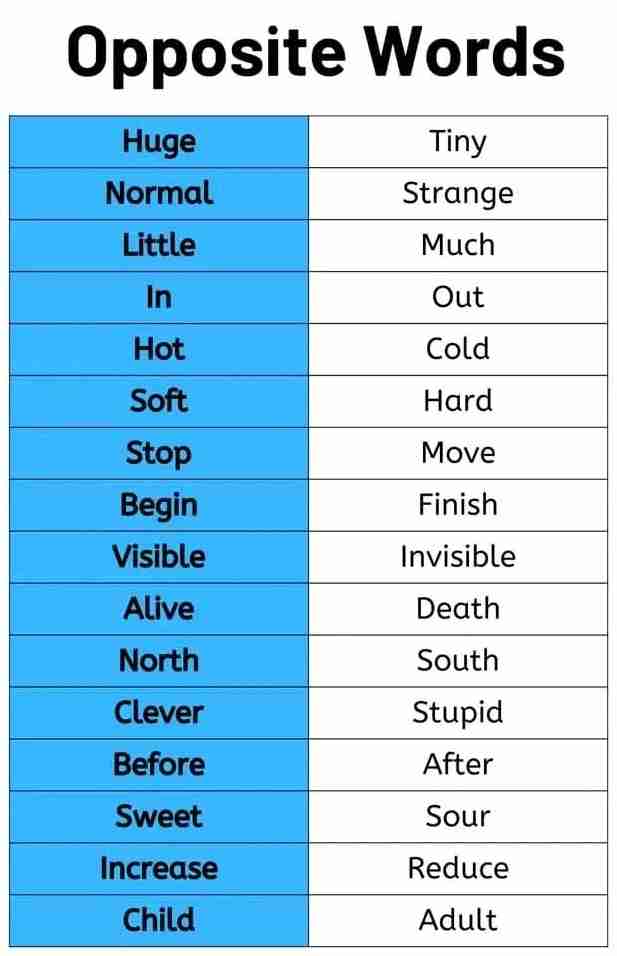
Task: Click the word 'Soft'
Action: (159, 401)
